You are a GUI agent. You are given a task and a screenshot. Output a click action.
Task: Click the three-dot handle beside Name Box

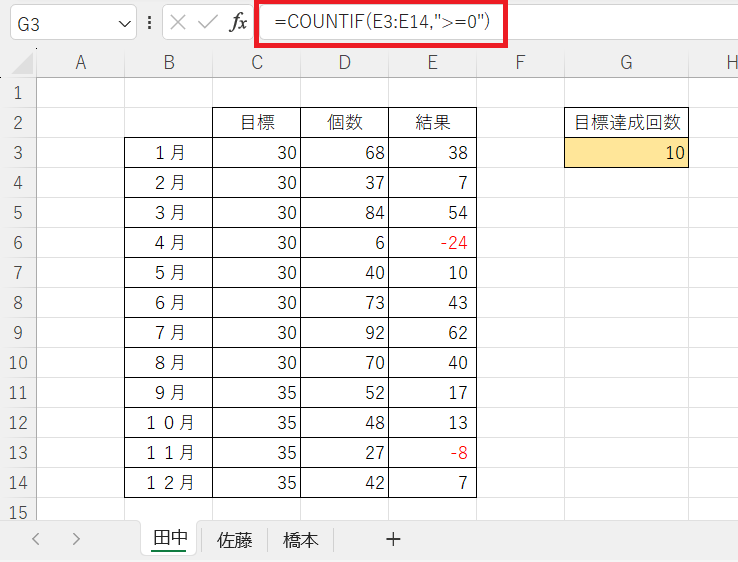(x=150, y=22)
